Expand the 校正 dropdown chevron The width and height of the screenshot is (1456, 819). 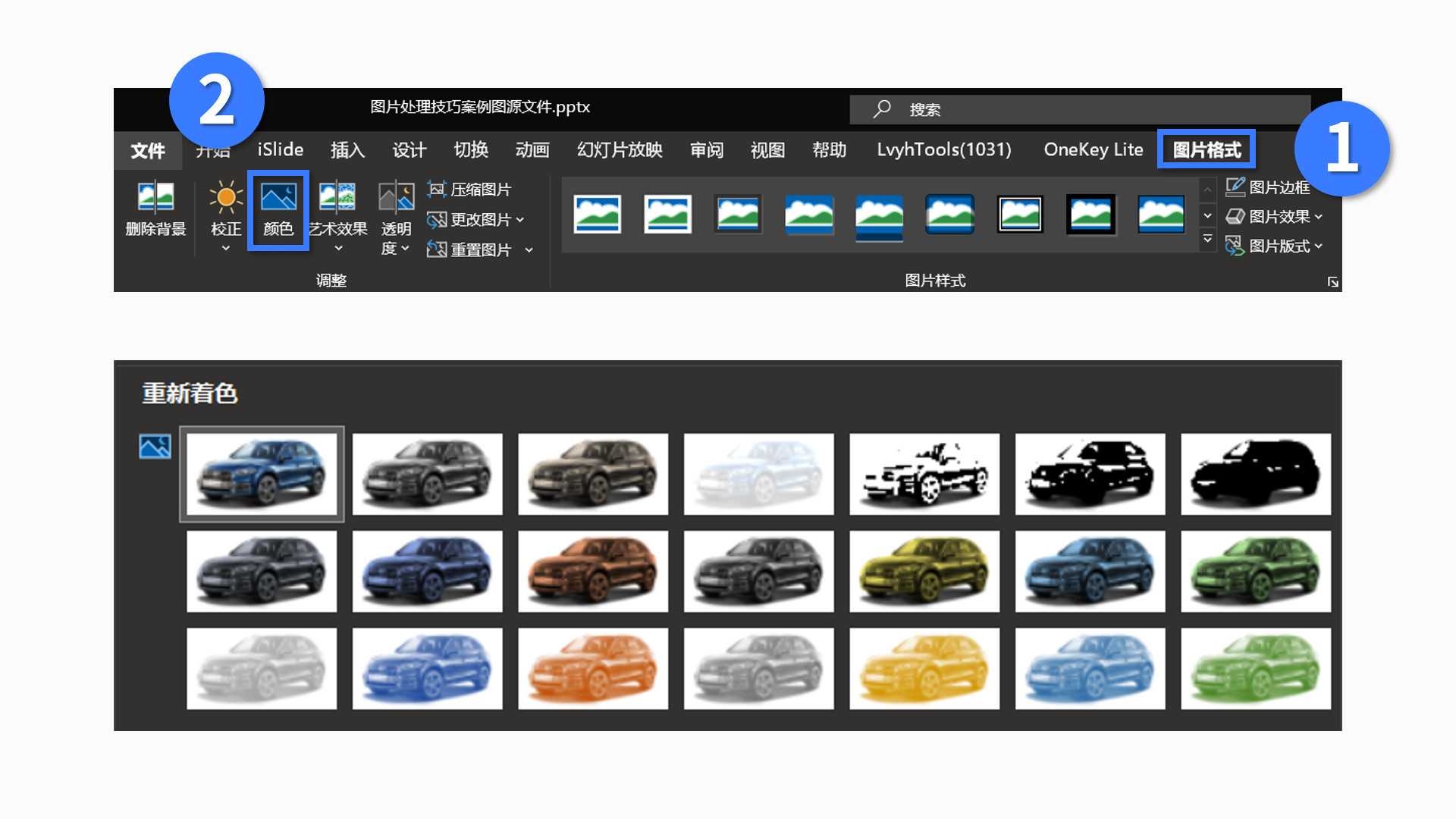click(x=225, y=248)
